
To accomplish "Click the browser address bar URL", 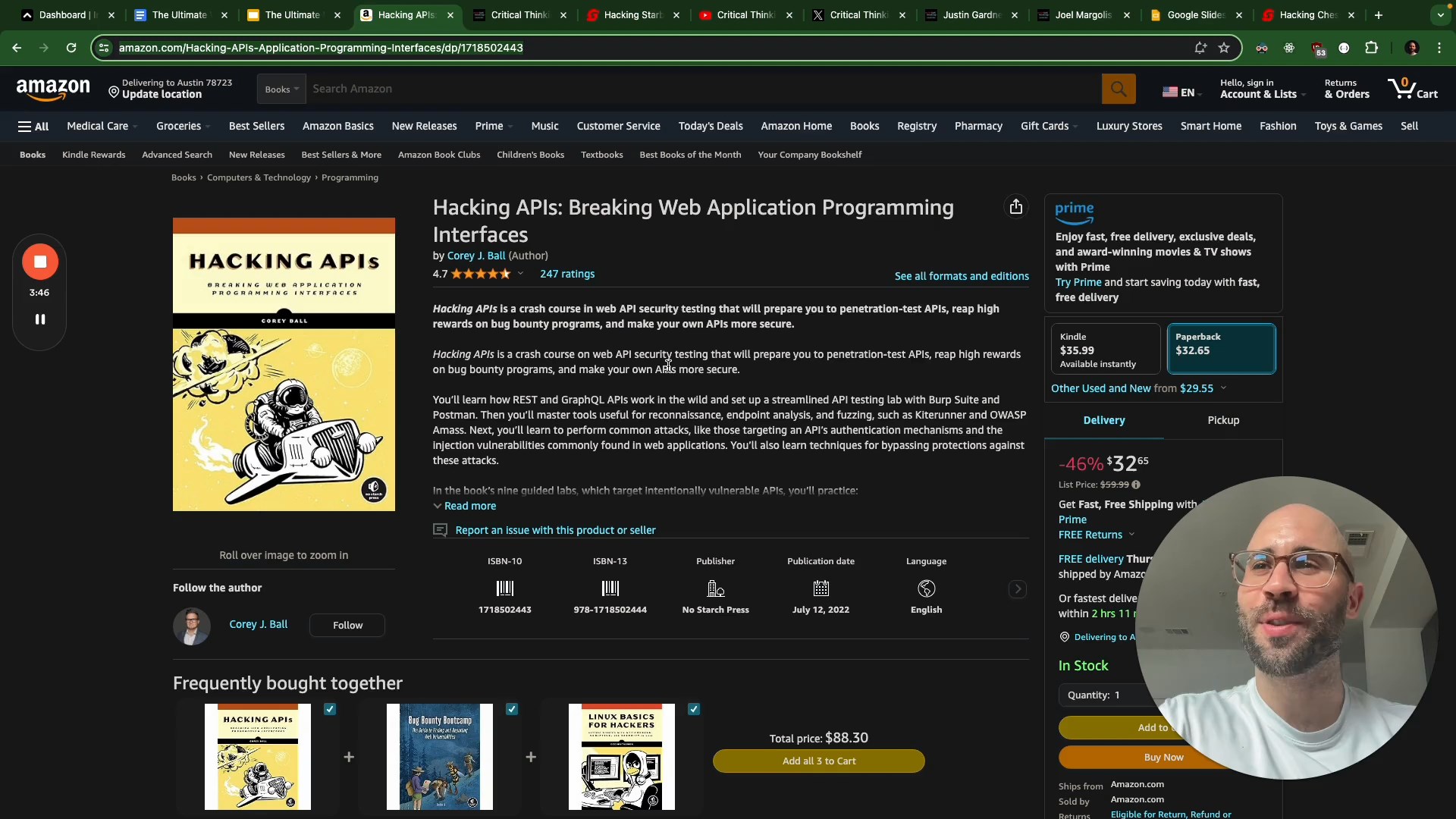I will [321, 48].
